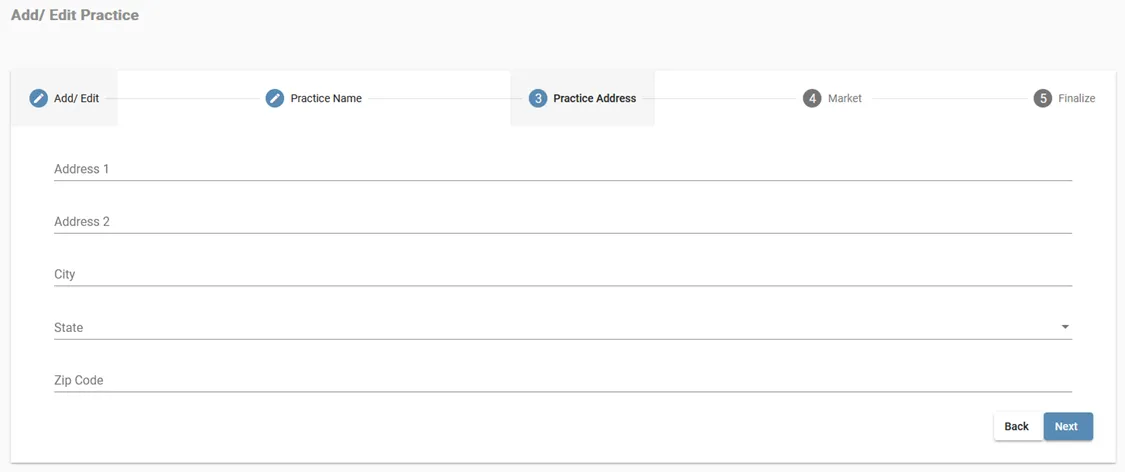
Task: Open the Finalize step
Action: coord(1077,98)
